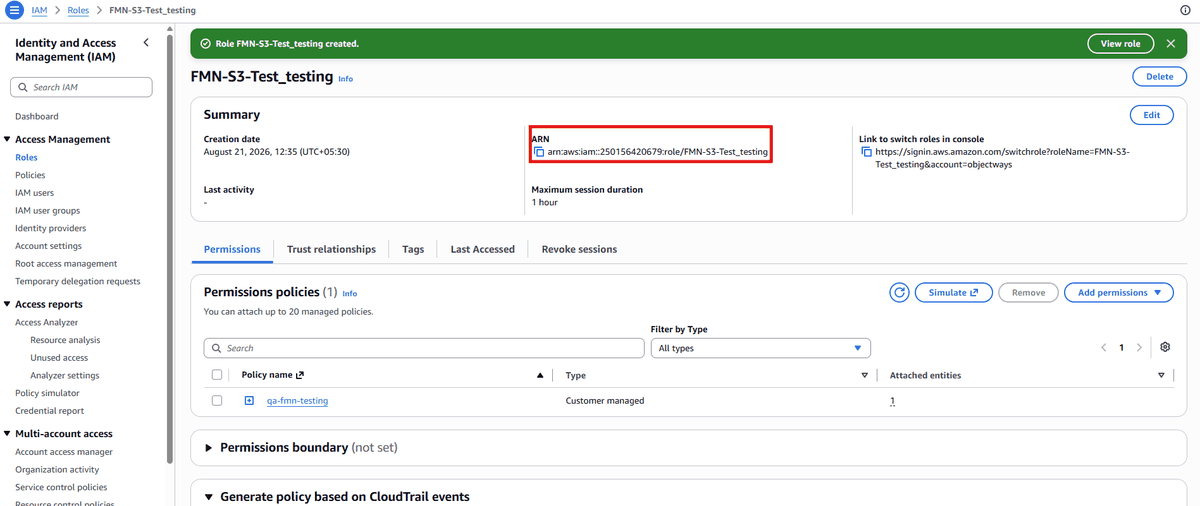Sort the Attached entities column
The width and height of the screenshot is (1200, 506).
[1161, 375]
